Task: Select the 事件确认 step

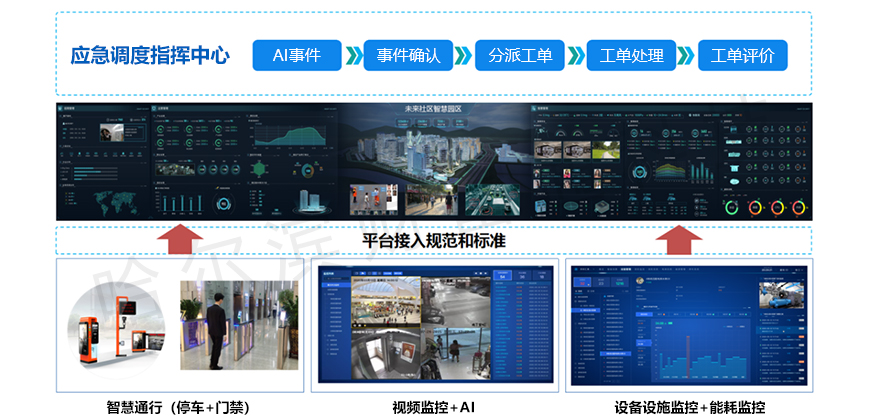Action: point(408,55)
